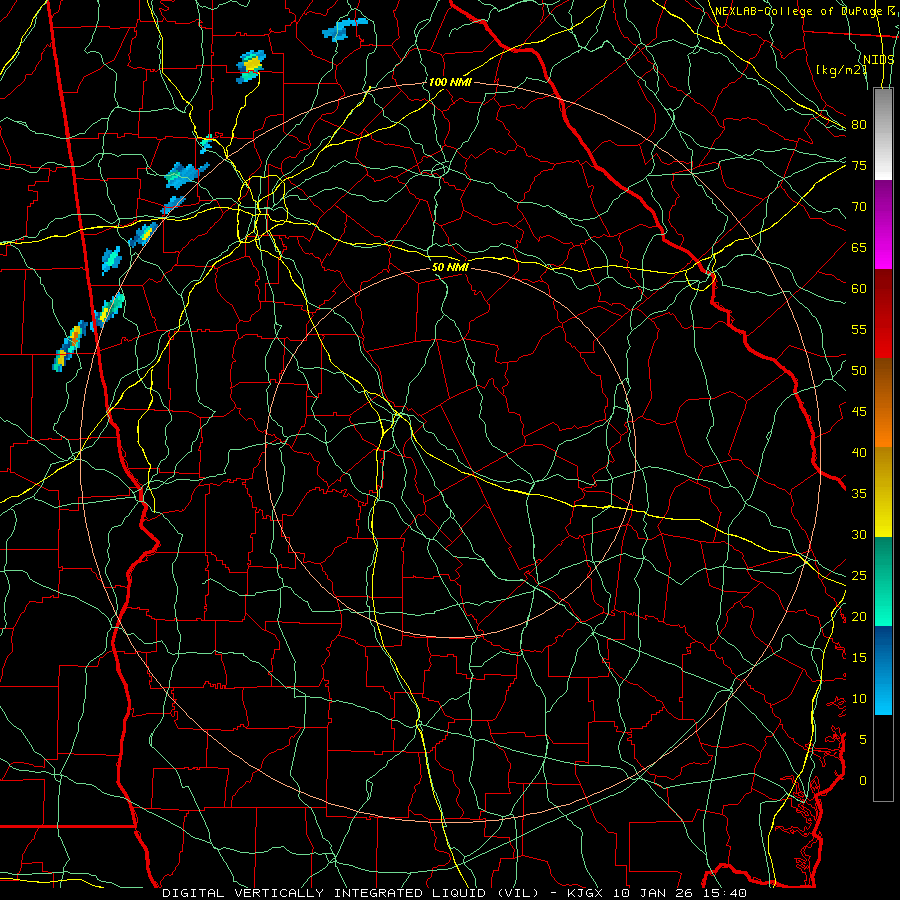Select the 30 value on the color scale

[859, 534]
